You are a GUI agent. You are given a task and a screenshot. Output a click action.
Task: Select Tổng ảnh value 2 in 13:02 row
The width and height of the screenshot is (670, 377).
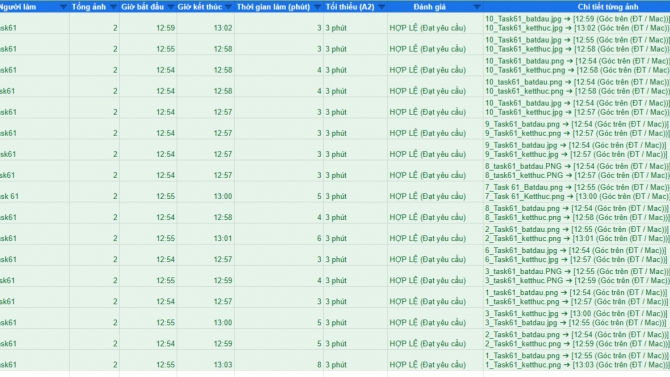94,23
